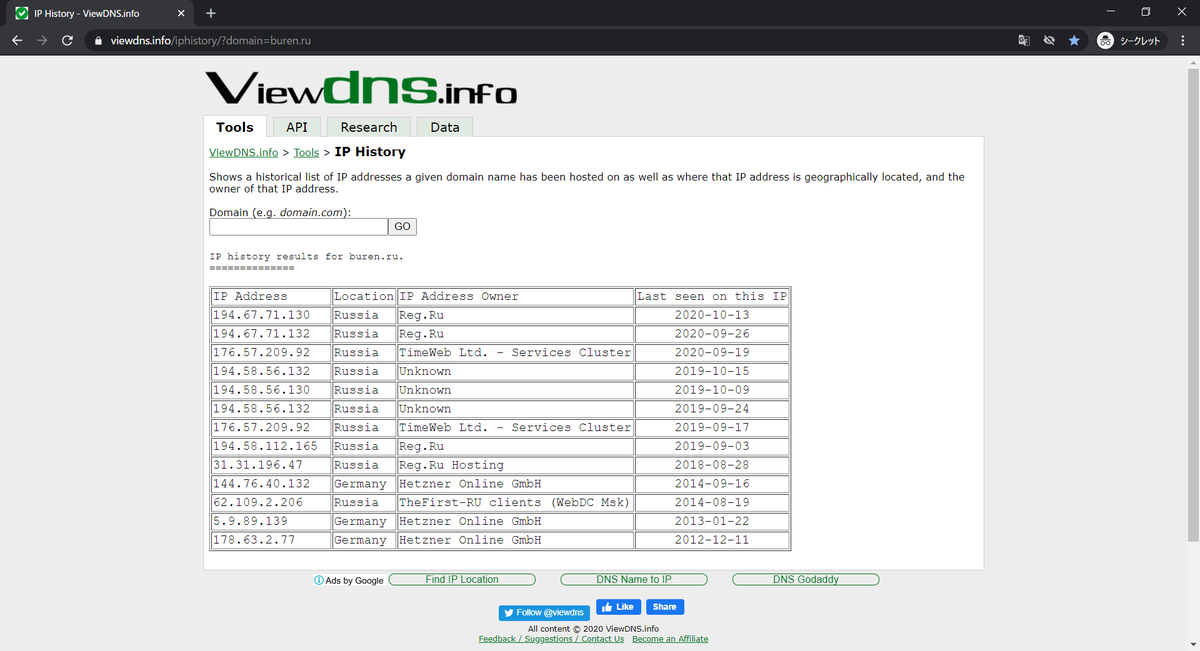Reload the page with the refresh icon
This screenshot has height=651, width=1200.
coord(67,41)
